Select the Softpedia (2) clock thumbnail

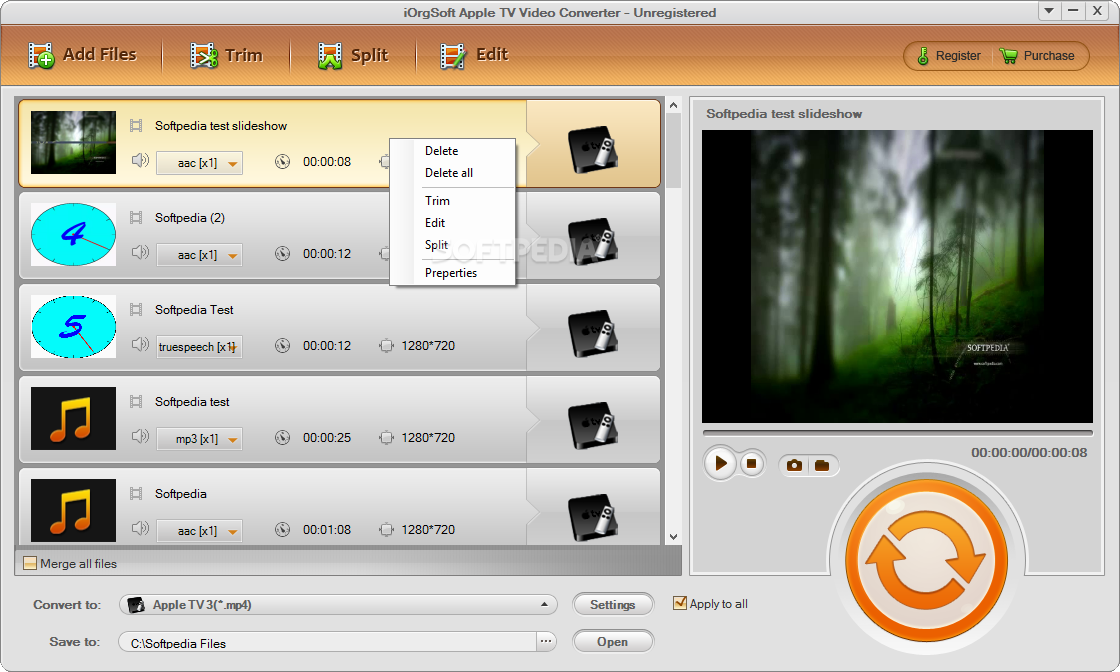point(74,234)
